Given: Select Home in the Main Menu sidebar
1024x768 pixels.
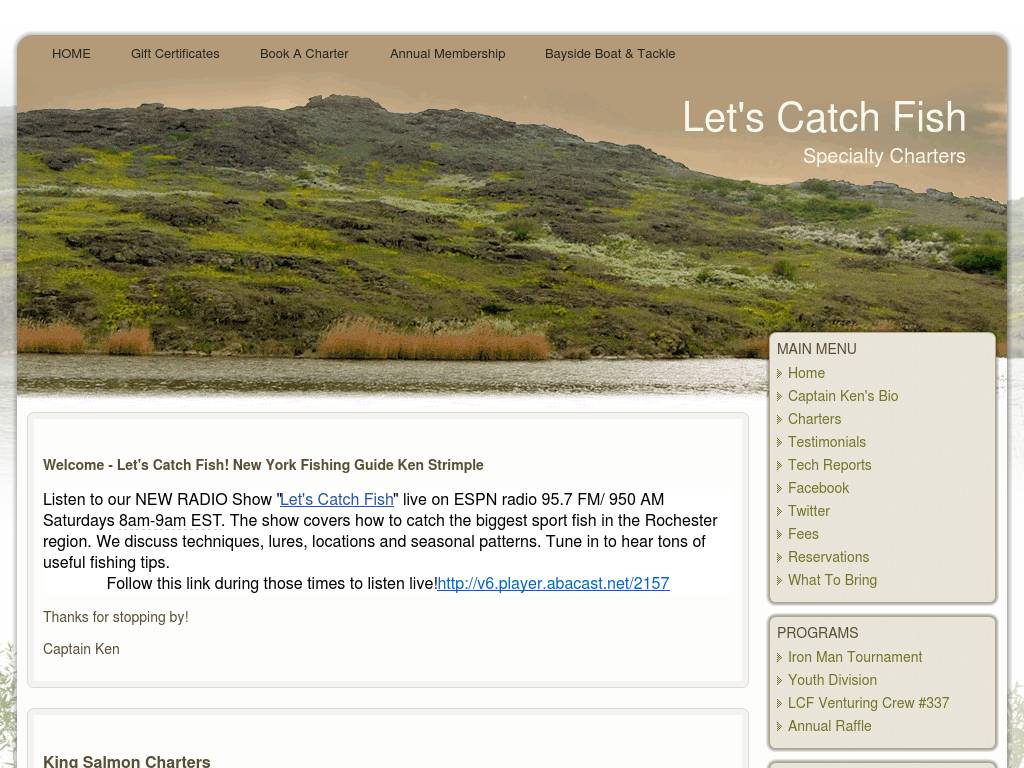Looking at the screenshot, I should click(x=806, y=373).
